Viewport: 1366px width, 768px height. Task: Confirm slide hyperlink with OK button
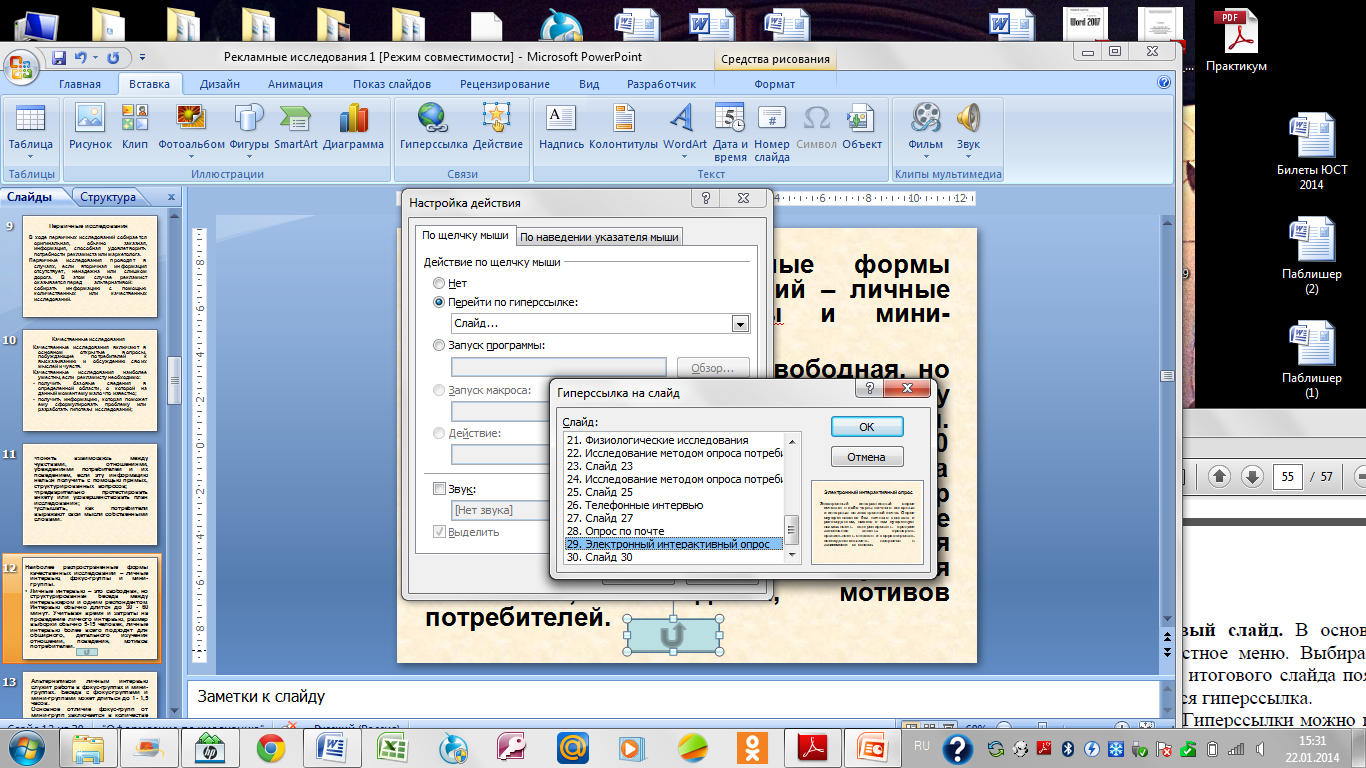click(x=867, y=427)
